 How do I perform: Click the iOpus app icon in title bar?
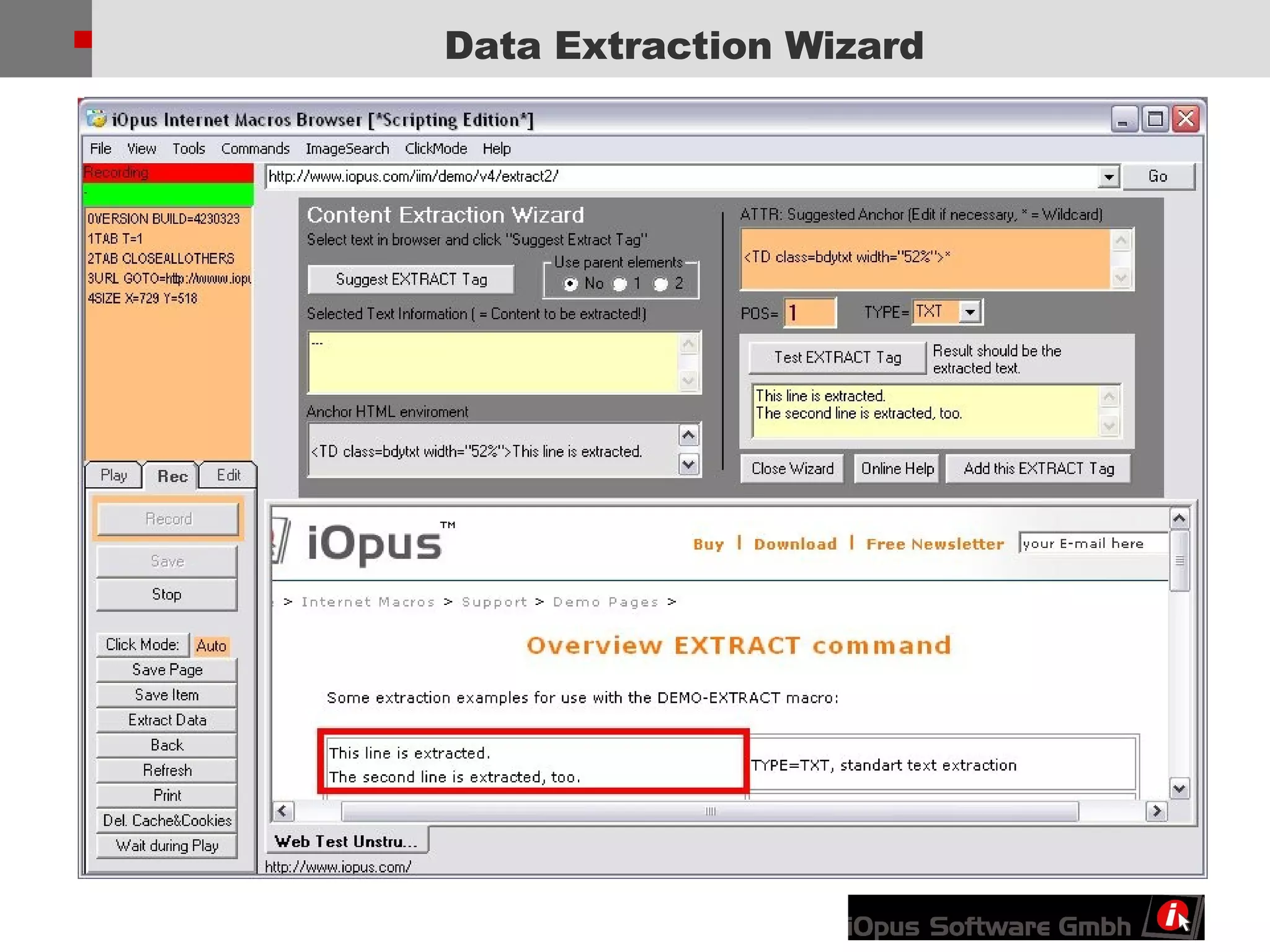click(x=96, y=118)
